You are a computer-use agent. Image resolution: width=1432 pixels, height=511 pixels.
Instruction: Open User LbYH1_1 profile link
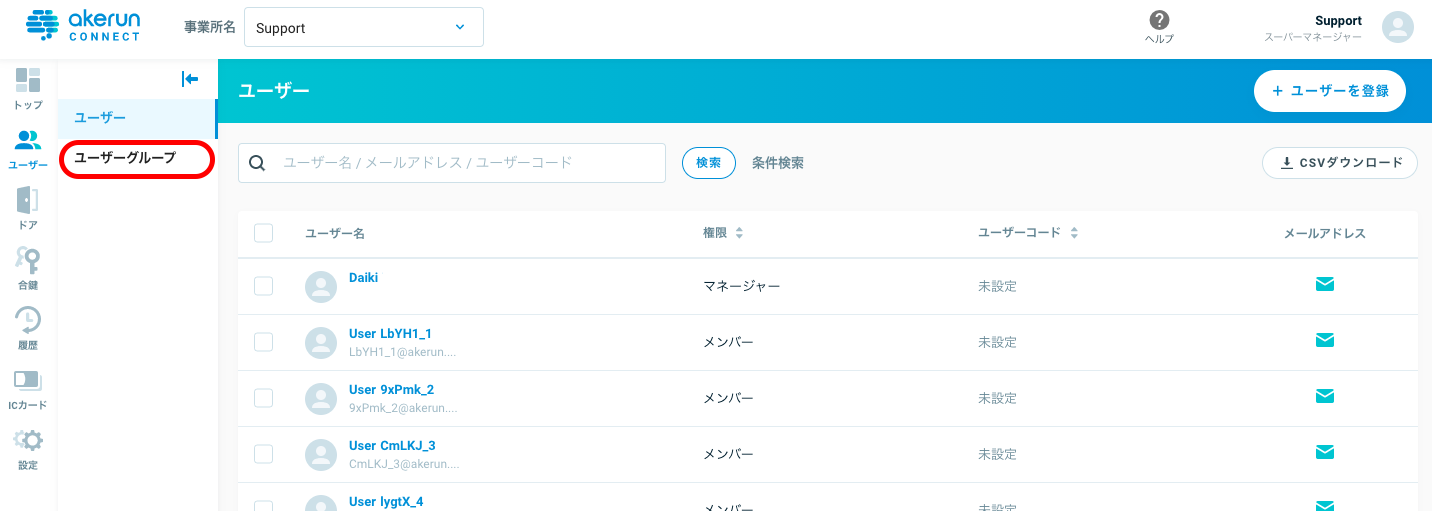(391, 333)
